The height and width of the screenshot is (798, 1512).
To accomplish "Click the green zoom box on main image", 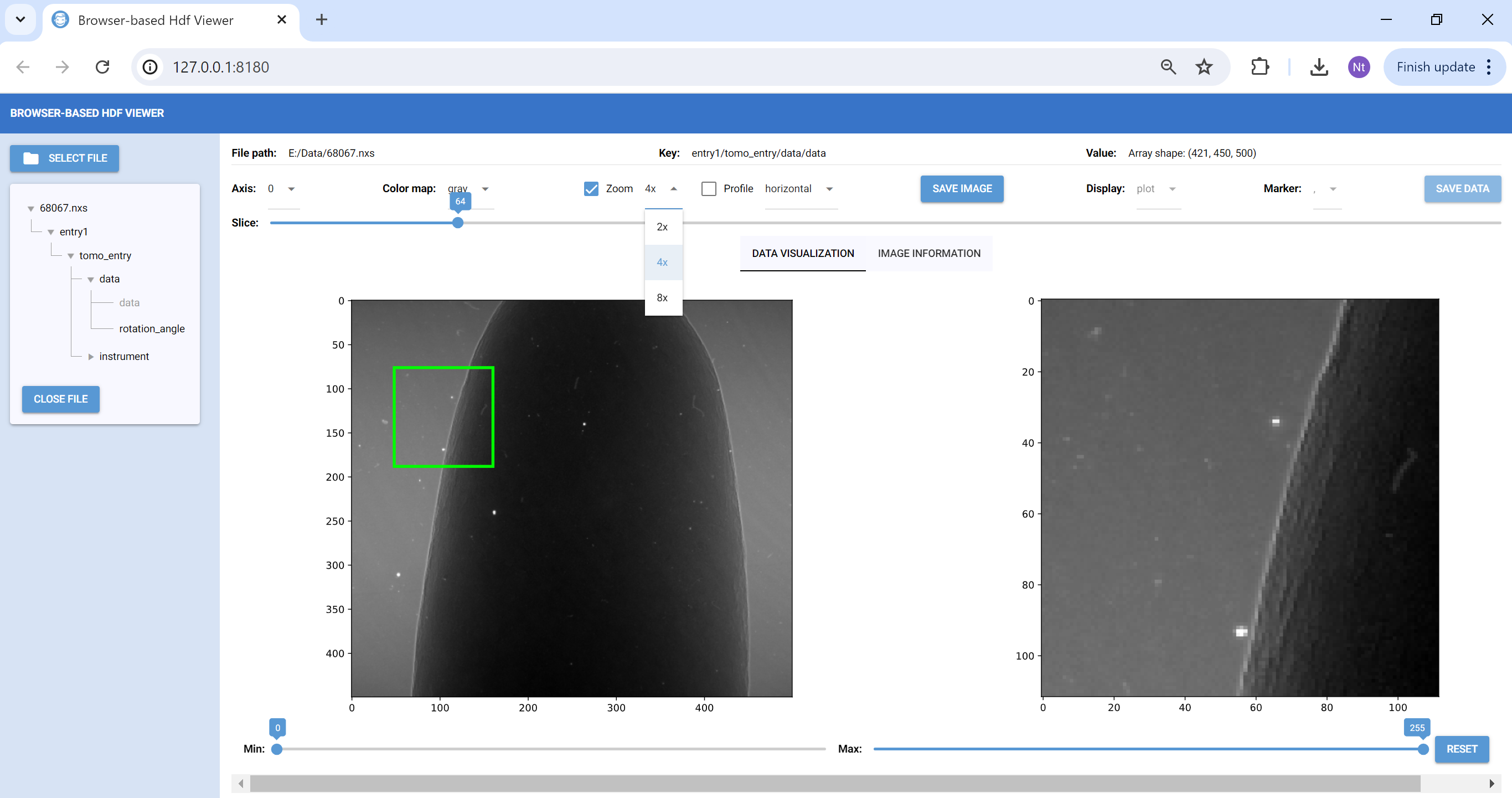I will 443,417.
